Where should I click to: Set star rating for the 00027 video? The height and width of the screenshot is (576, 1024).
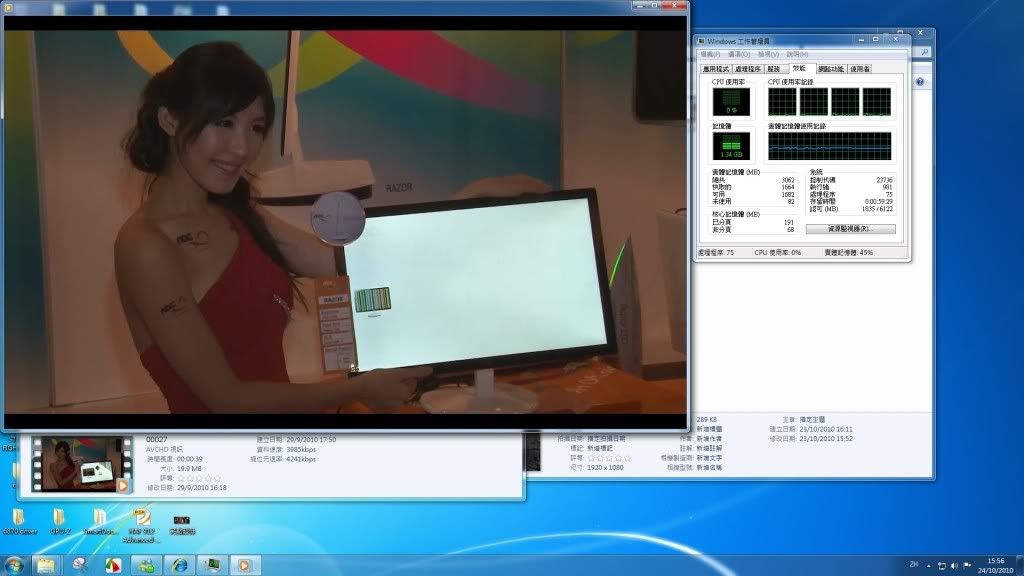[198, 478]
